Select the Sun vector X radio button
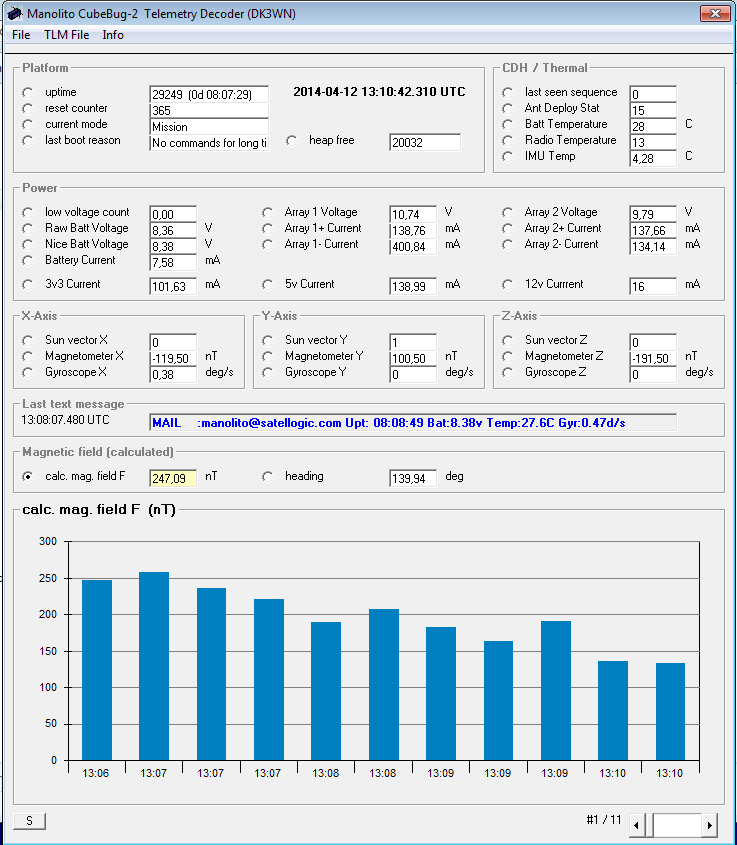Screen dimensions: 737x845 (28, 341)
